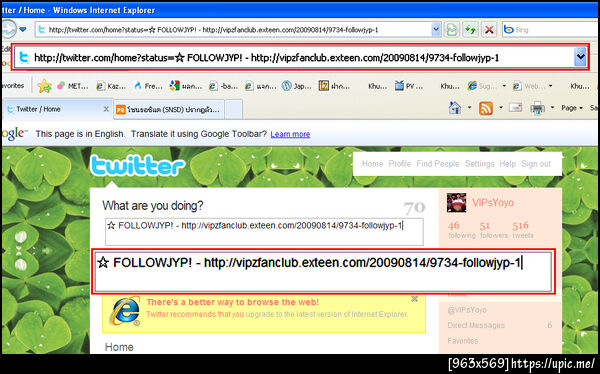Click the browser Home page icon
The image size is (600, 374).
coord(455,108)
